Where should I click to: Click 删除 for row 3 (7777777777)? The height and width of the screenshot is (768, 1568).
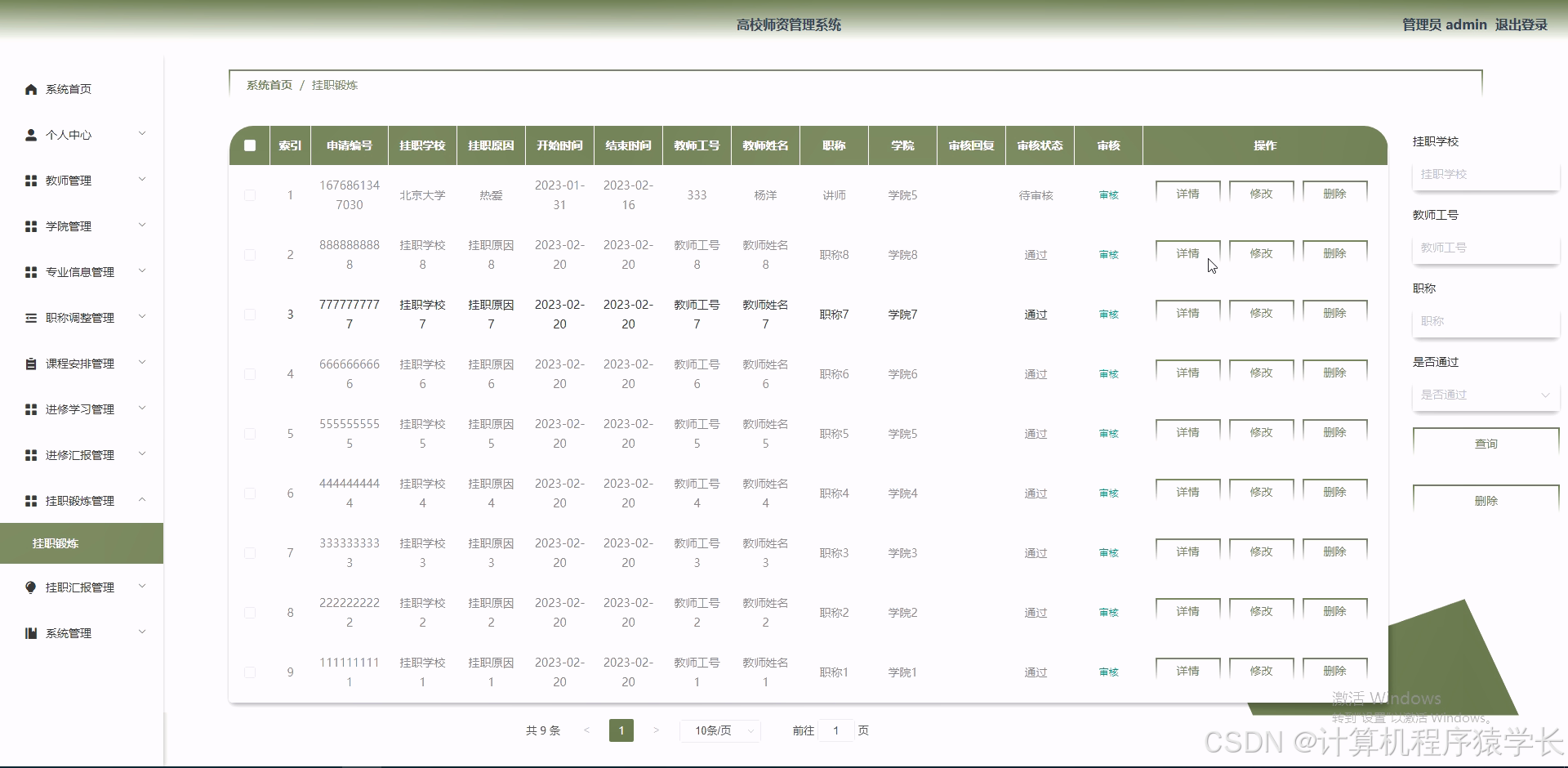click(x=1334, y=313)
